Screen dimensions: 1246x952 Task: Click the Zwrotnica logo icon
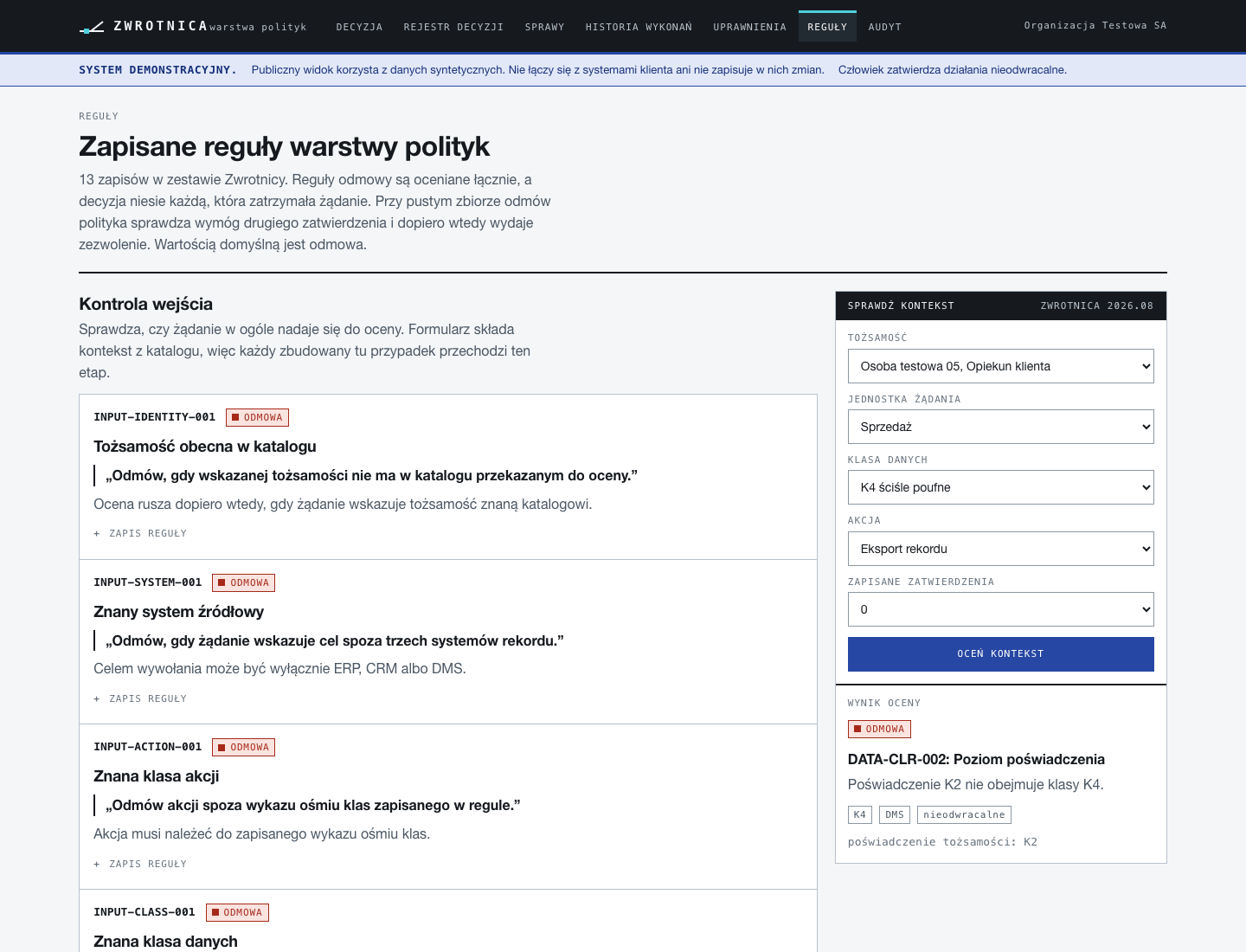tap(92, 28)
